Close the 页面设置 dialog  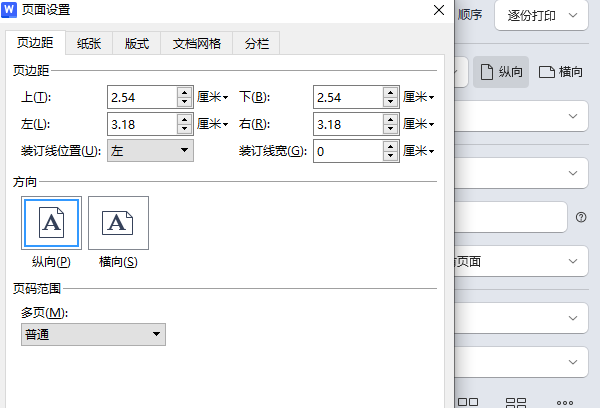click(x=438, y=10)
